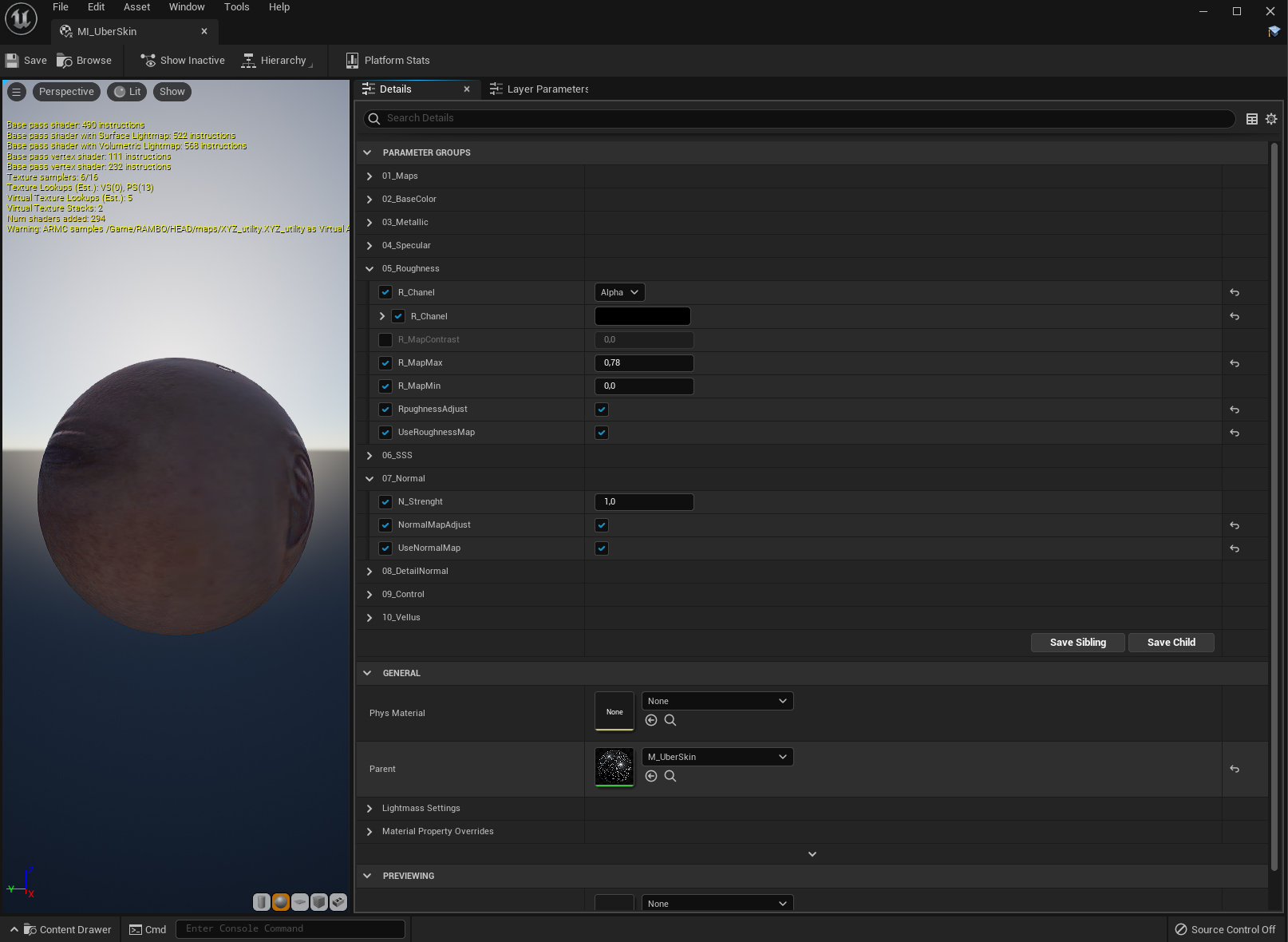Open Platform Stats panel

[x=388, y=61]
